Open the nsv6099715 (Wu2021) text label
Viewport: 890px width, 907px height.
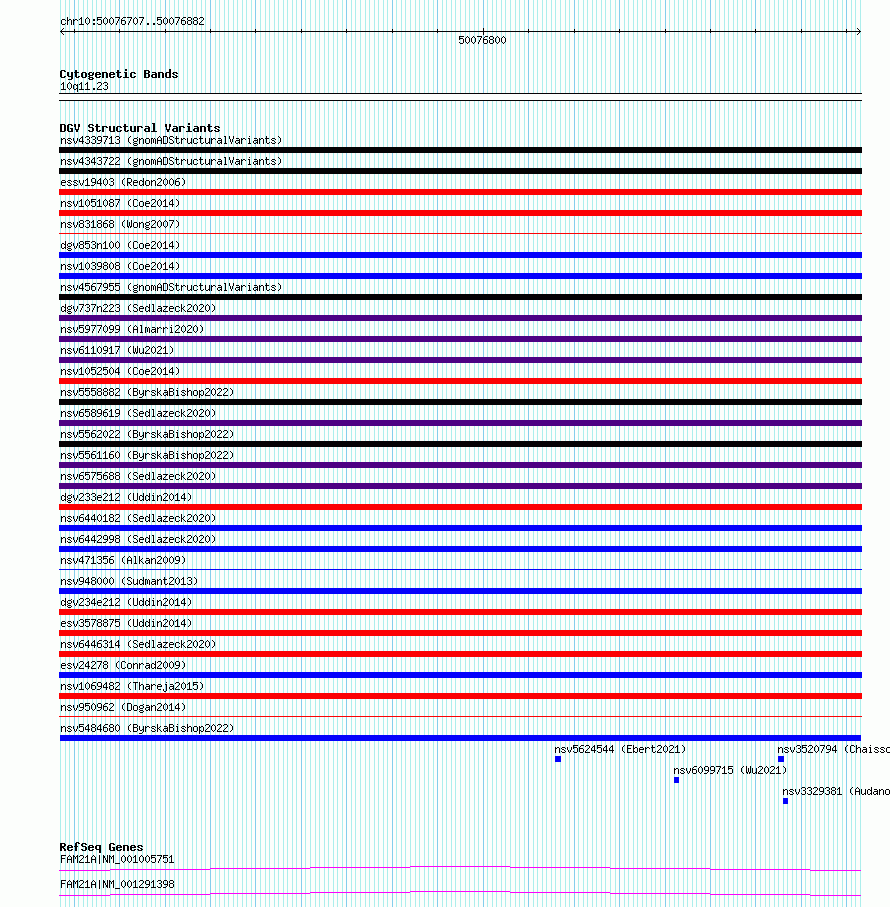(730, 770)
